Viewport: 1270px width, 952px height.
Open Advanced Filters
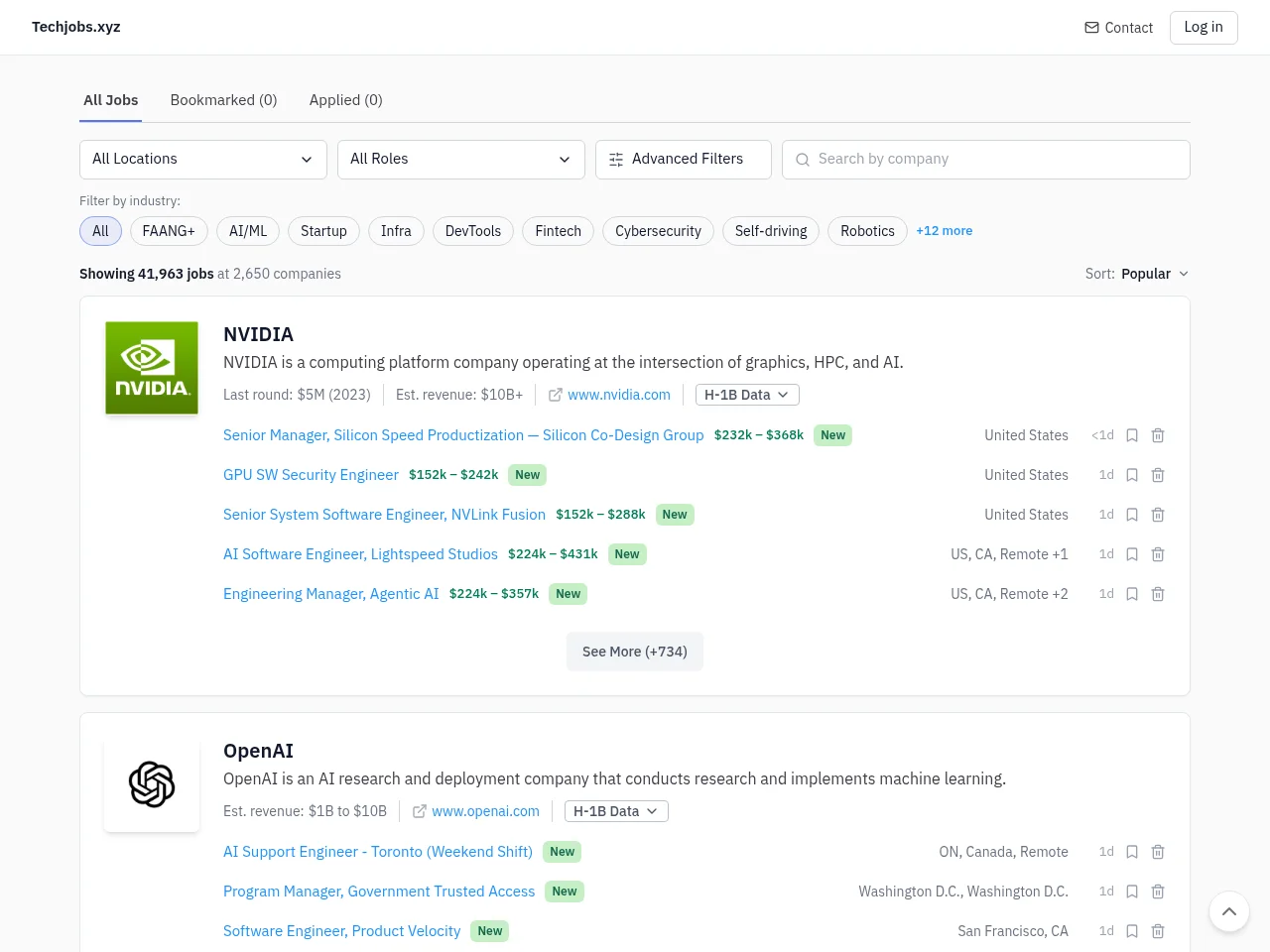[x=684, y=160]
